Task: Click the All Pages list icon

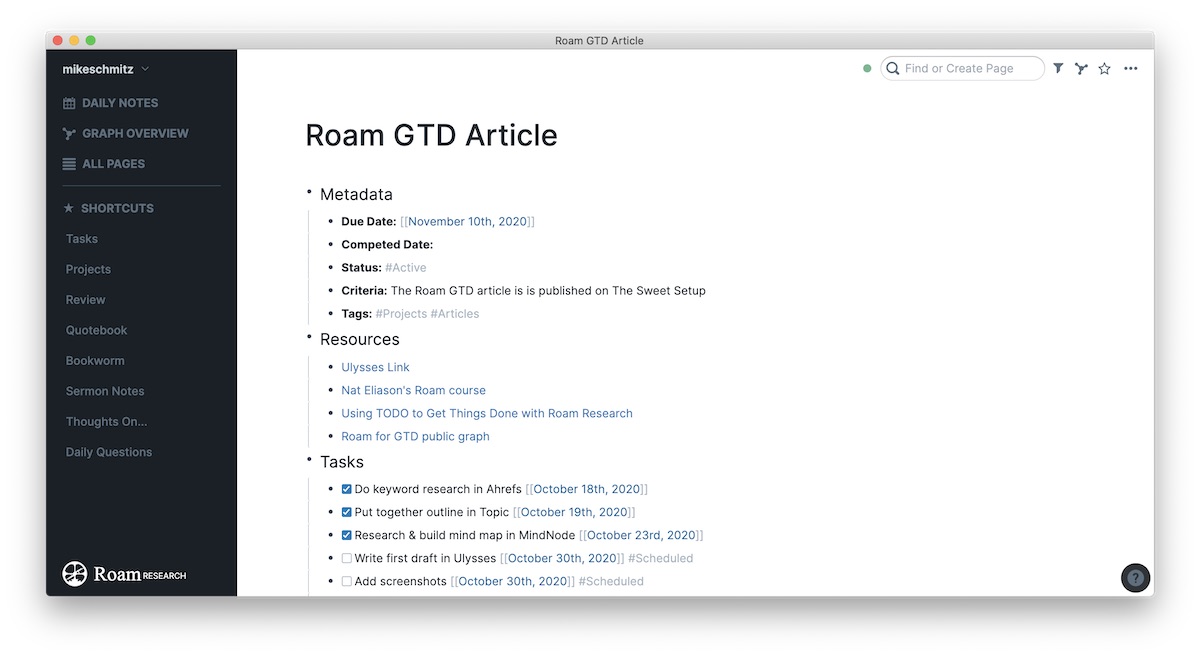Action: coord(69,164)
